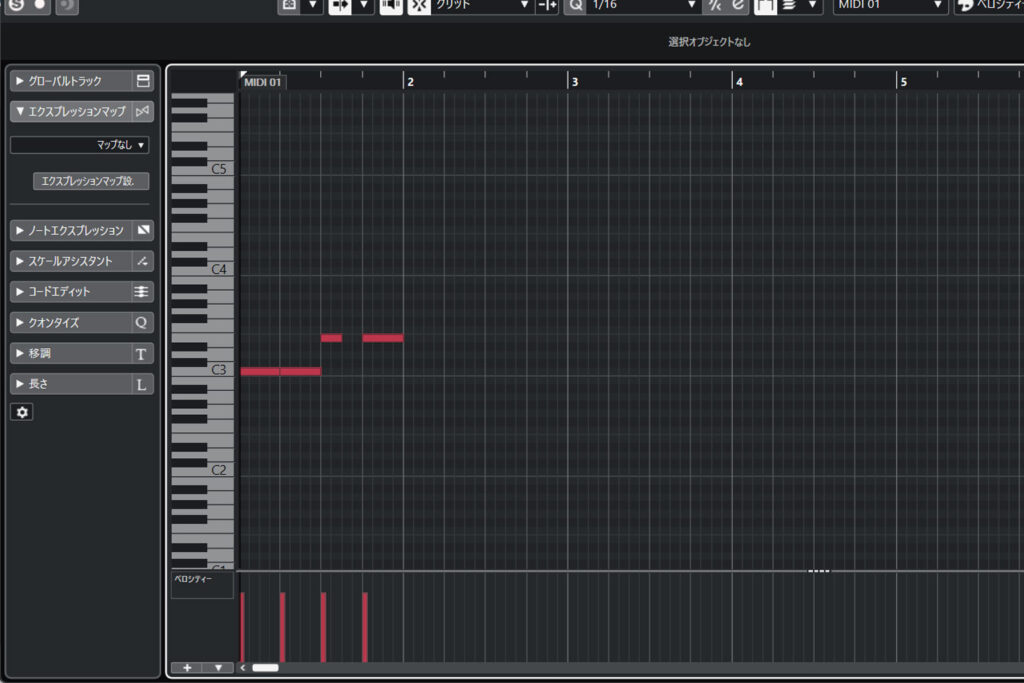Click the Q quantize icon in toolbar

[x=576, y=6]
